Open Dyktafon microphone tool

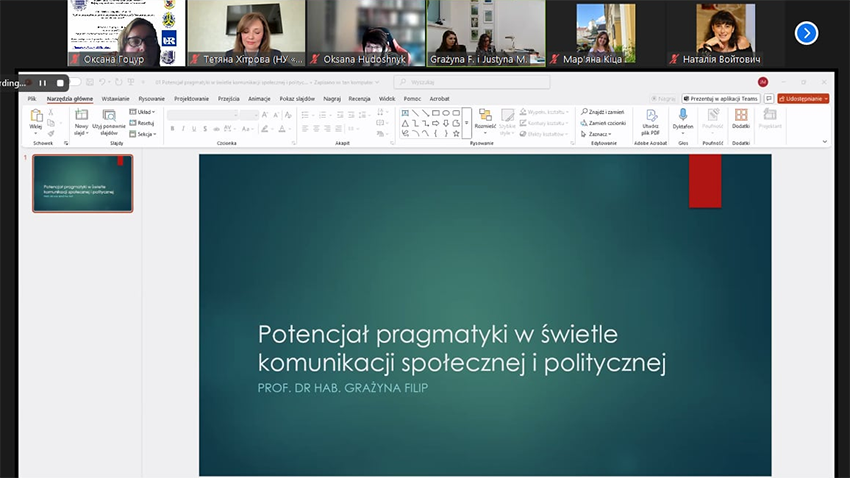click(x=683, y=116)
